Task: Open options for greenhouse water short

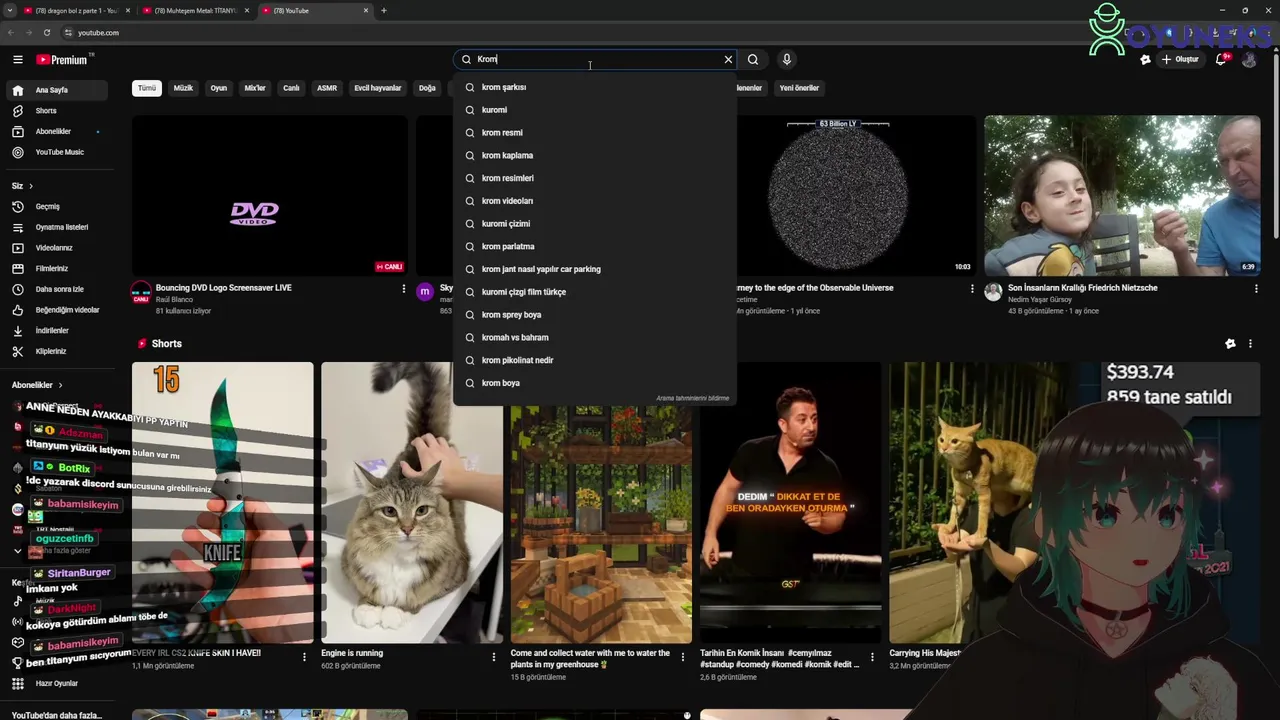Action: [x=683, y=657]
